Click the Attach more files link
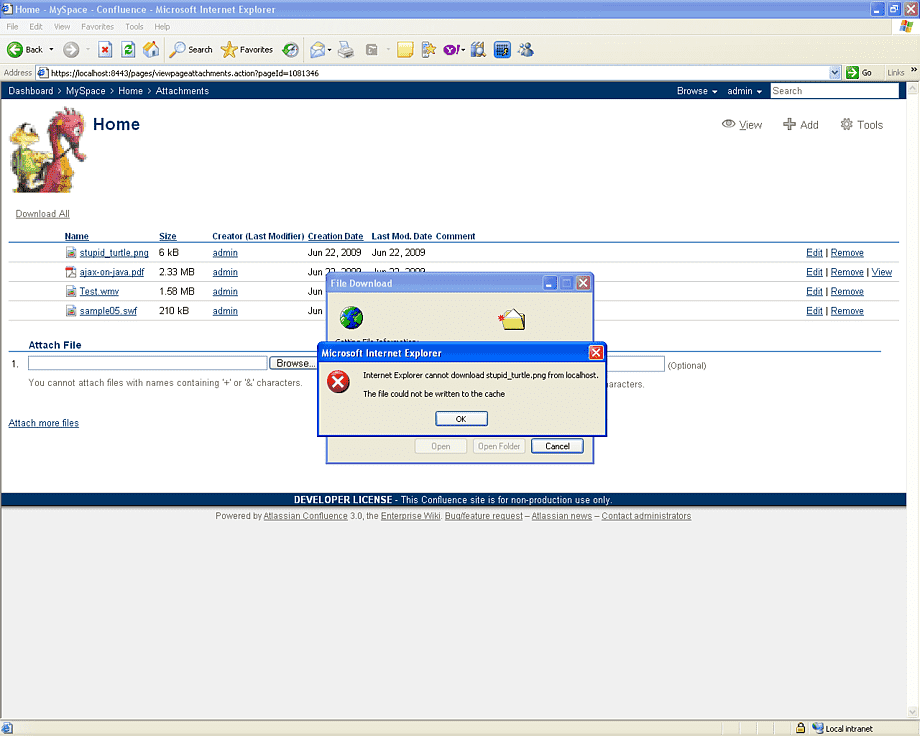 pos(43,423)
